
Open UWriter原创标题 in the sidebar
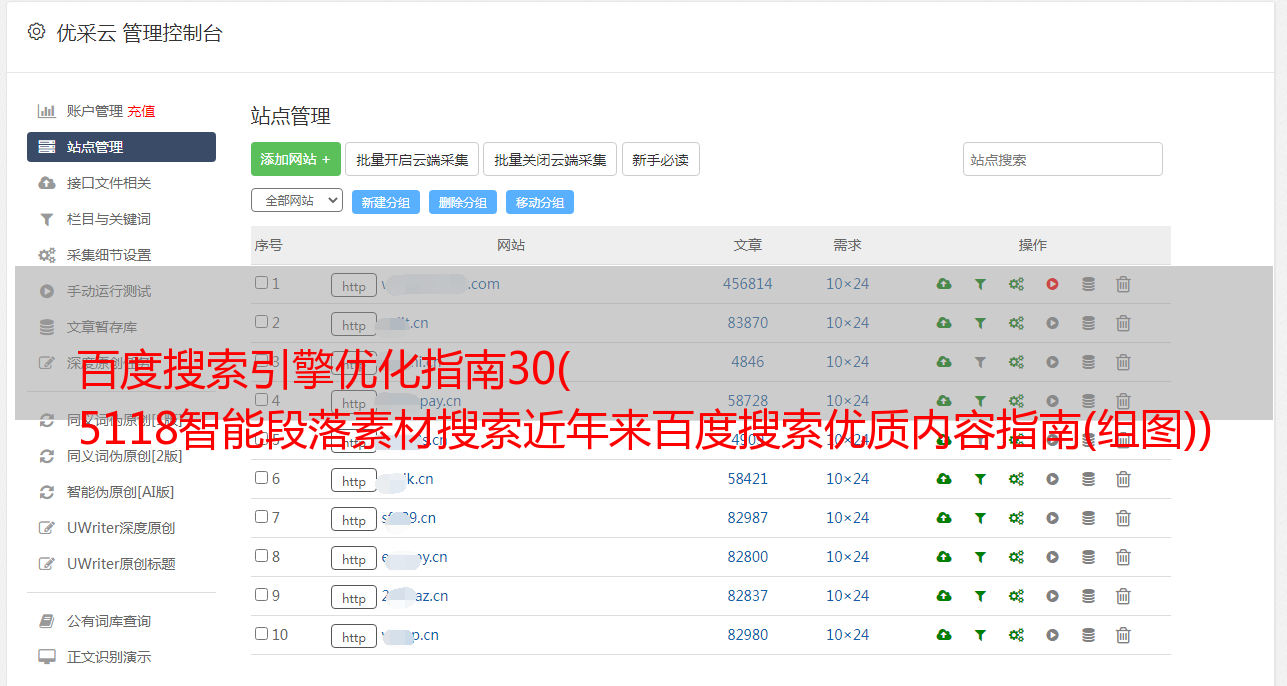point(121,564)
